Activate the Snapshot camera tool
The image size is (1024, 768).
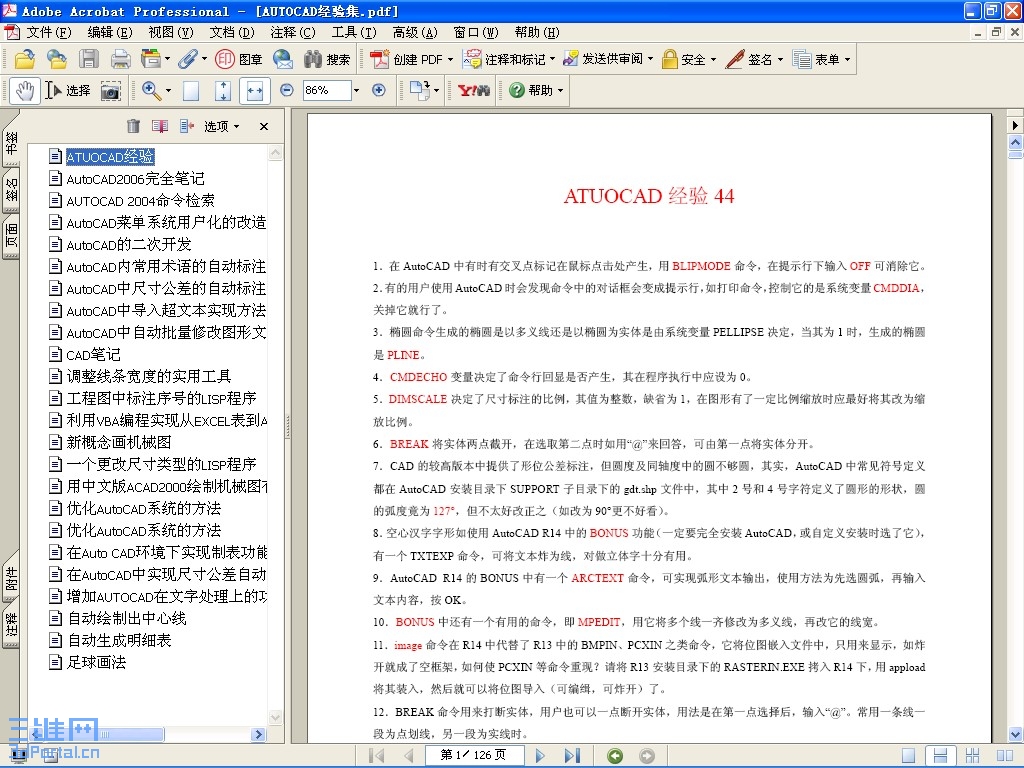[x=110, y=90]
